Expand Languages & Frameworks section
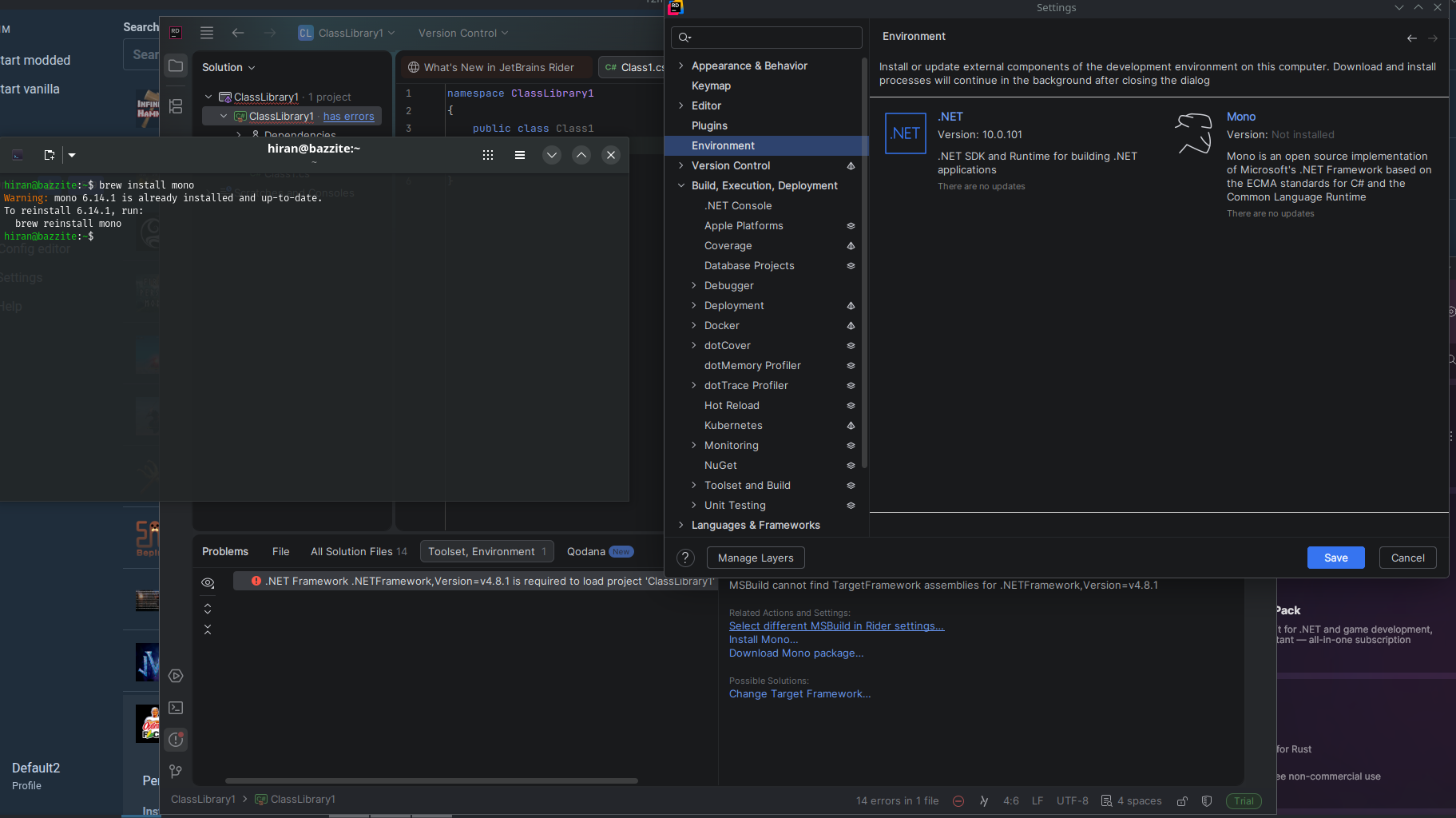 681,525
